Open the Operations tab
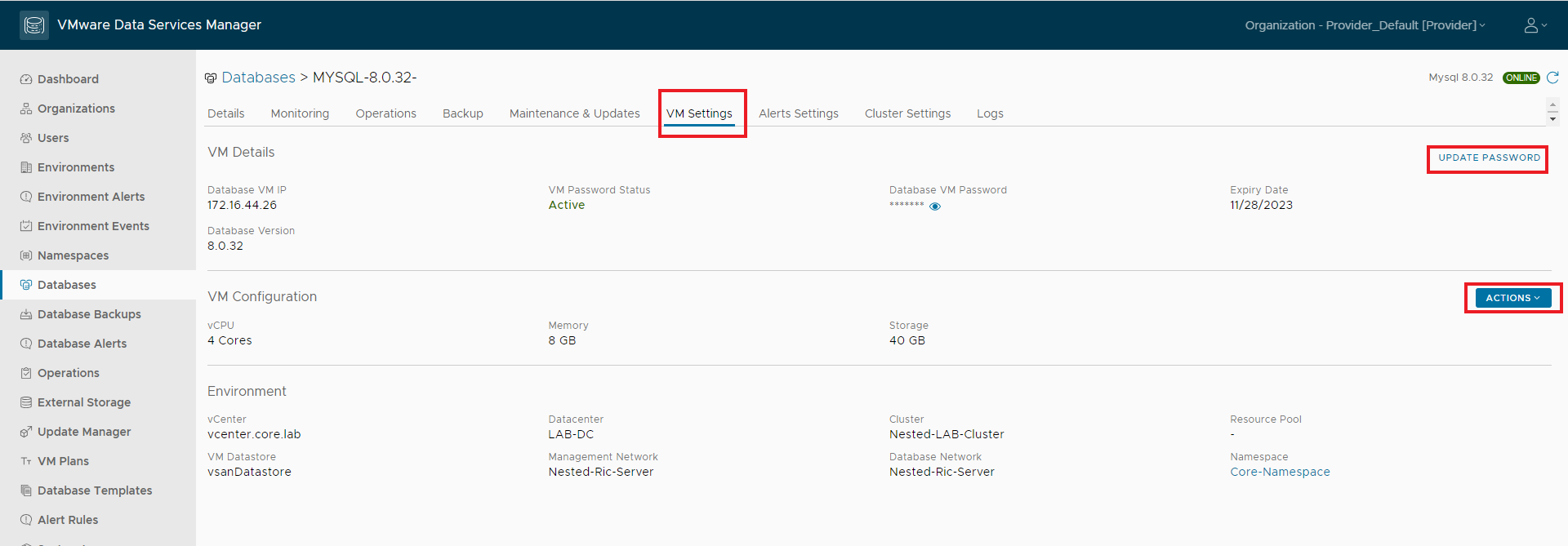 [x=385, y=113]
